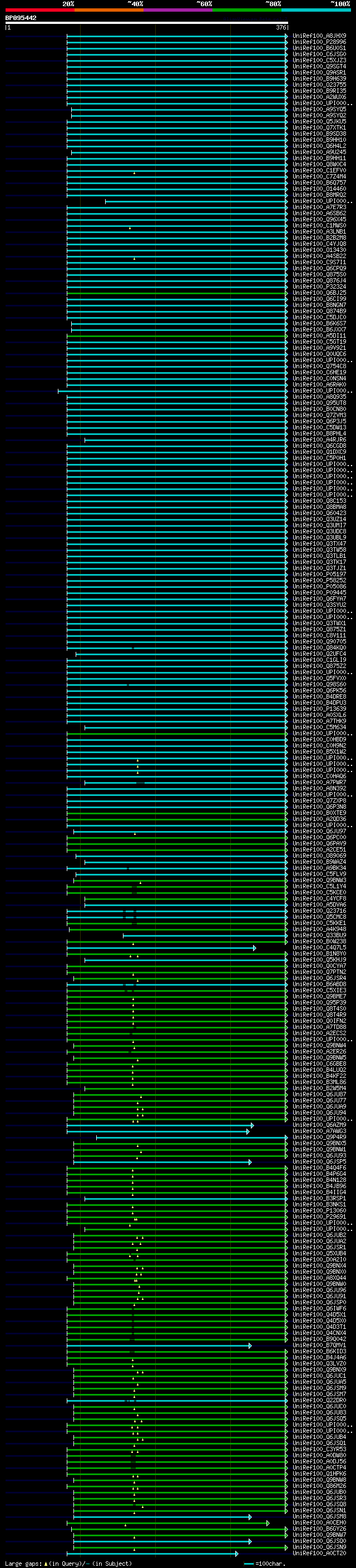Click hit label UniRef100_P05197

[x=319, y=574]
